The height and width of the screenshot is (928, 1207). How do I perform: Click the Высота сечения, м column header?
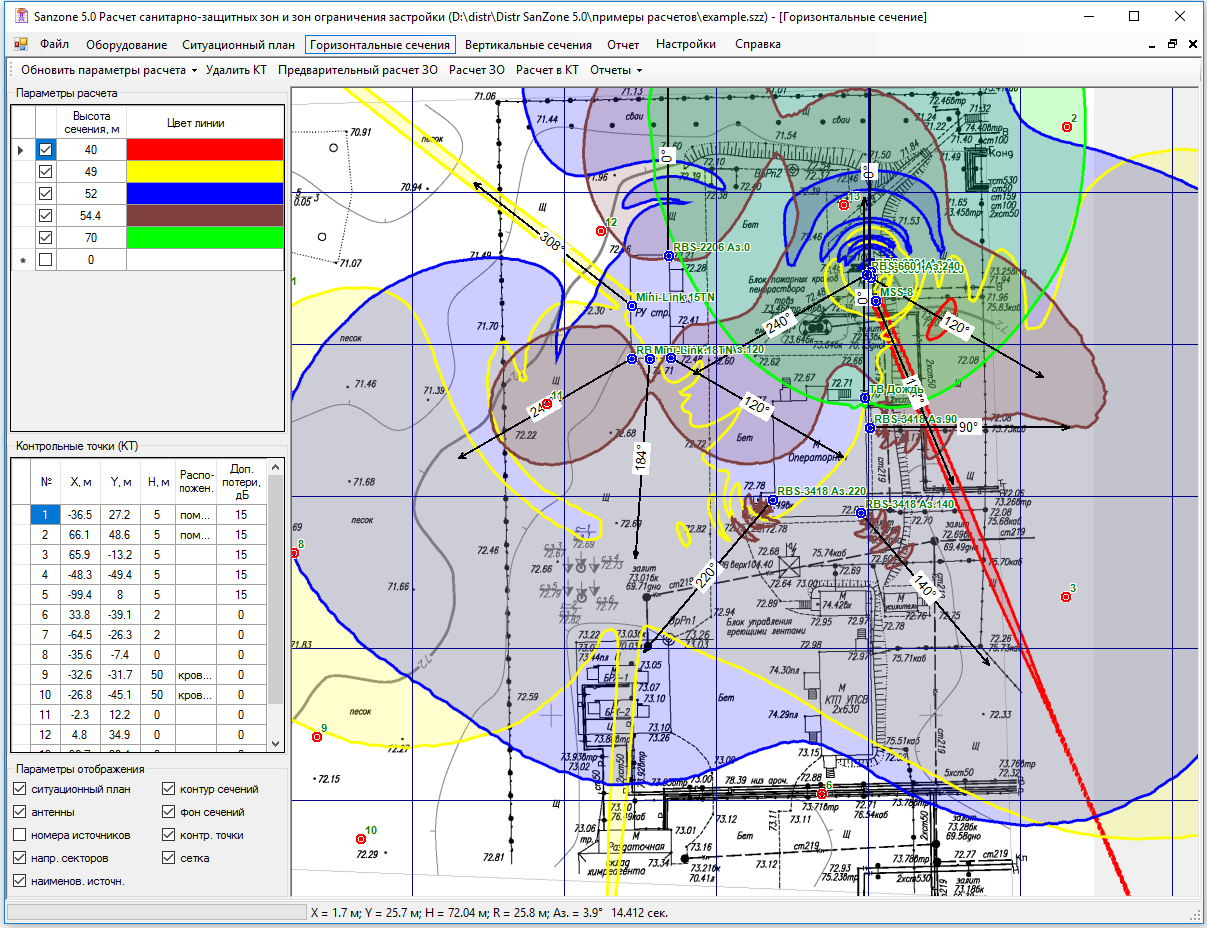[x=91, y=123]
